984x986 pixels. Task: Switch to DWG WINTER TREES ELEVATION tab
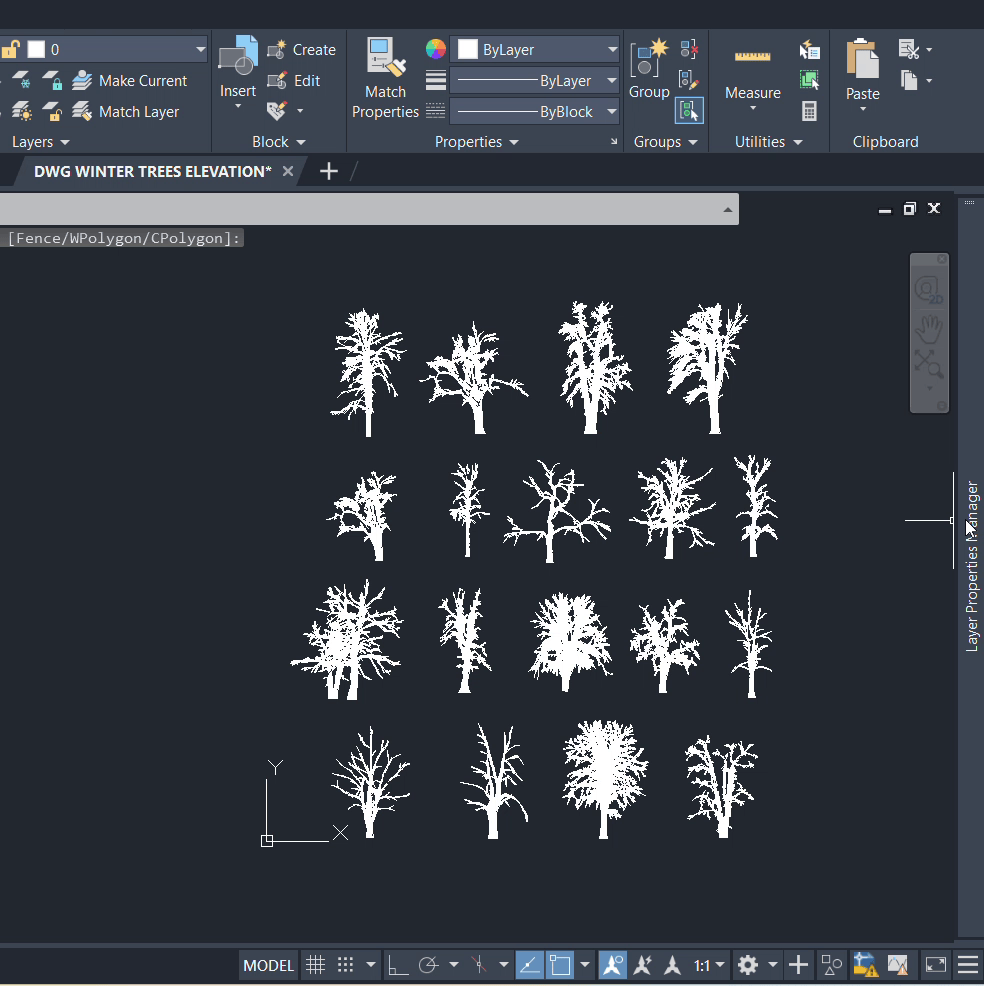tap(152, 171)
